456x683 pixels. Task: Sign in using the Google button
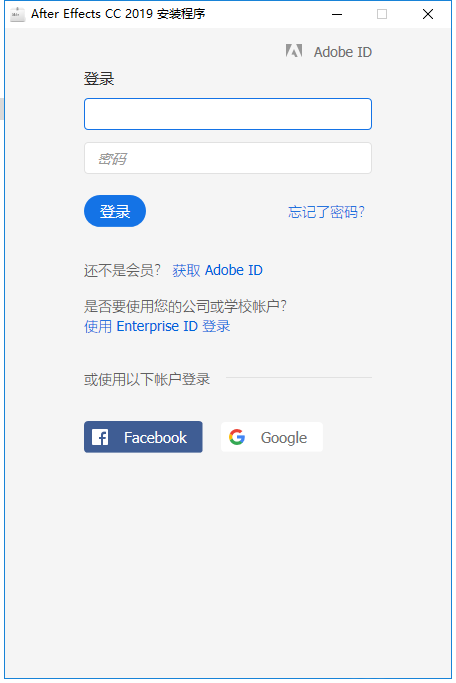[x=272, y=437]
